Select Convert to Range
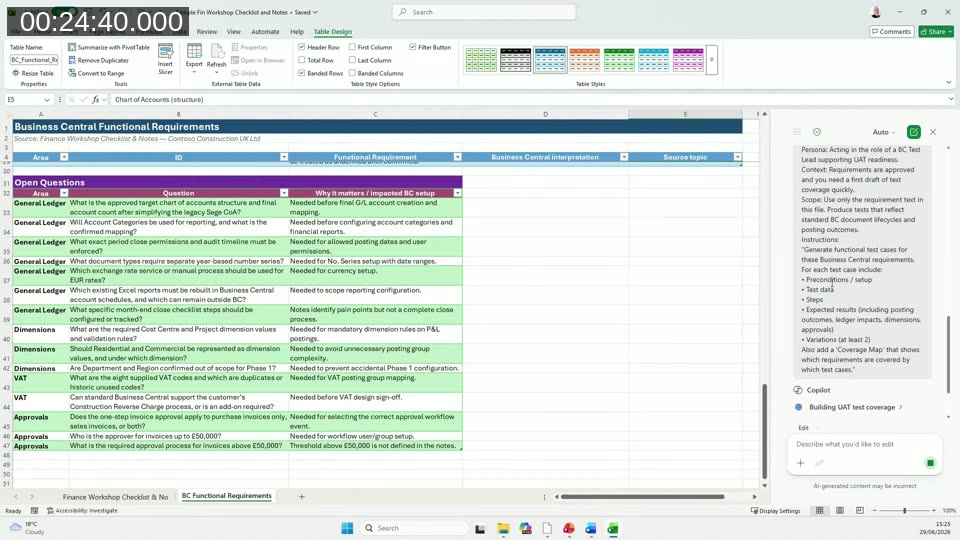The image size is (960, 540). click(x=96, y=73)
